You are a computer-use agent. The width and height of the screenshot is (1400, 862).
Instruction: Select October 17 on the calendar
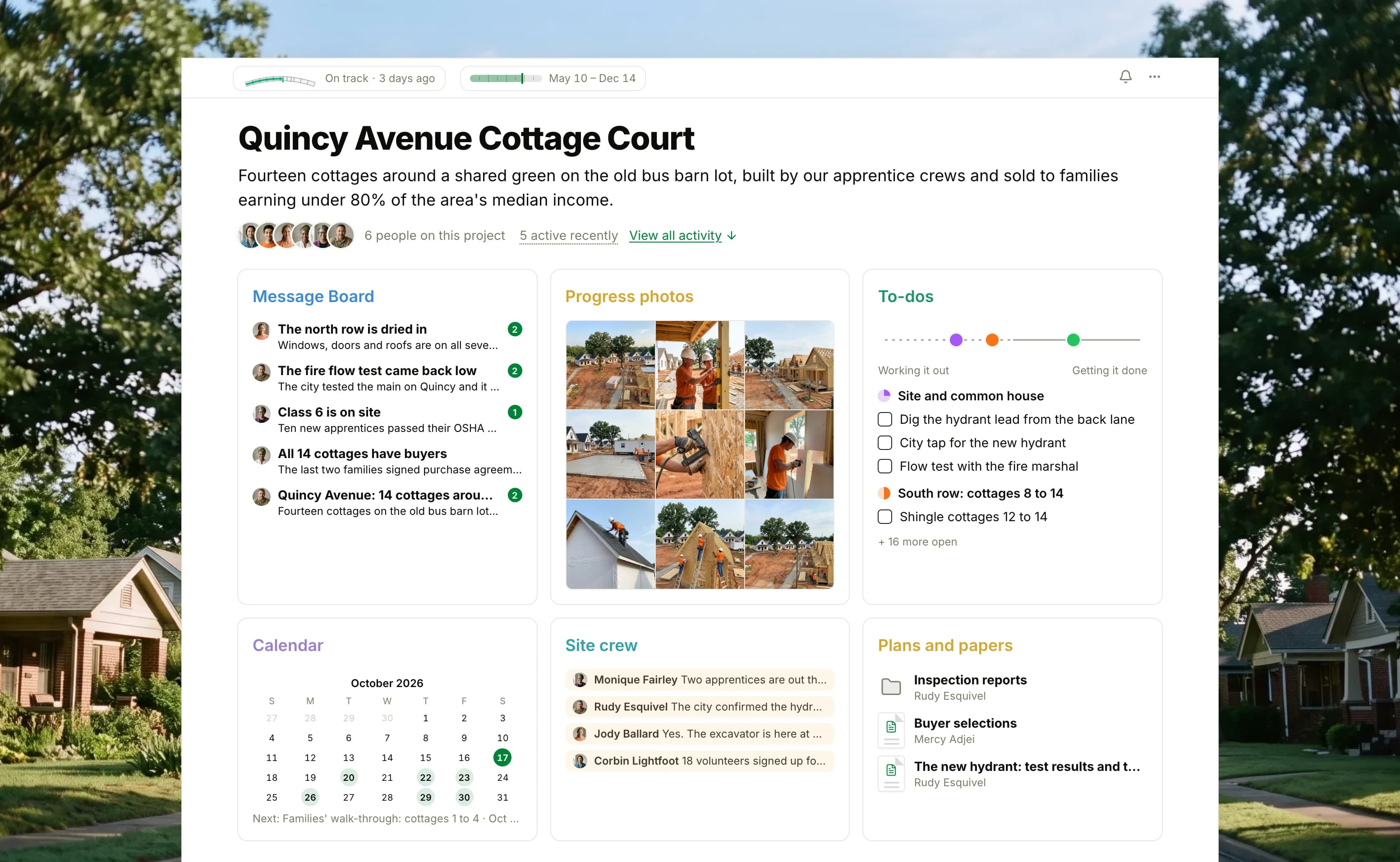click(502, 758)
